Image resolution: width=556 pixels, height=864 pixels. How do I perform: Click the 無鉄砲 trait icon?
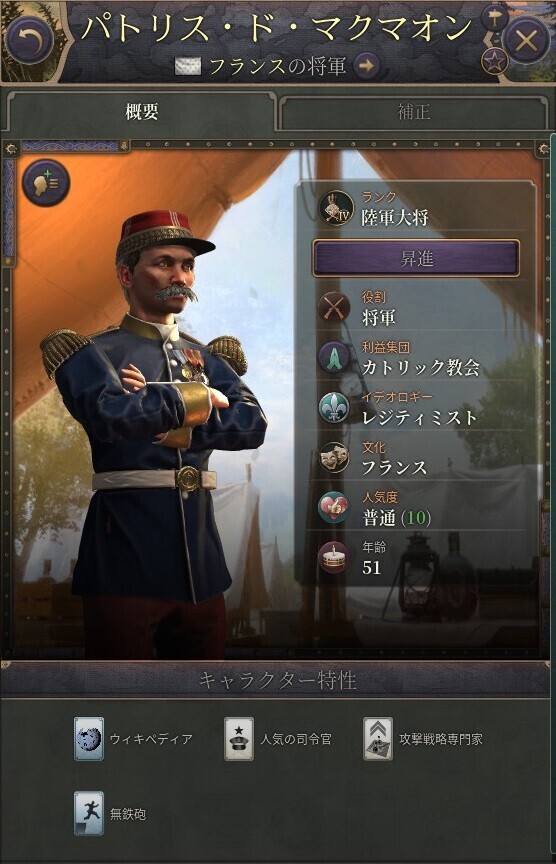pyautogui.click(x=89, y=813)
